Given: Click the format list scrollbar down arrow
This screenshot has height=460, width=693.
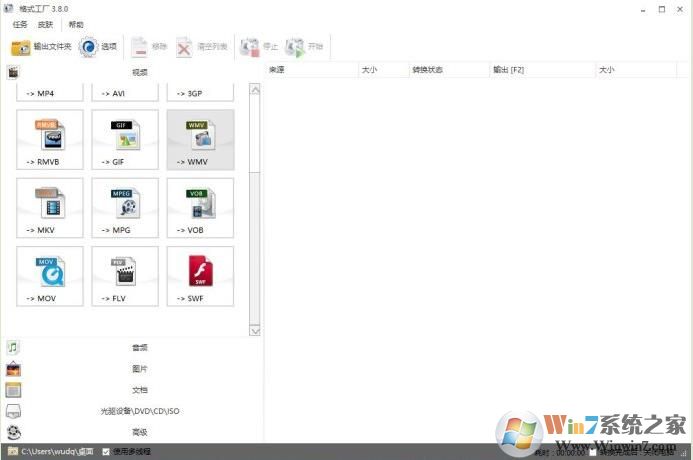Looking at the screenshot, I should [x=254, y=330].
